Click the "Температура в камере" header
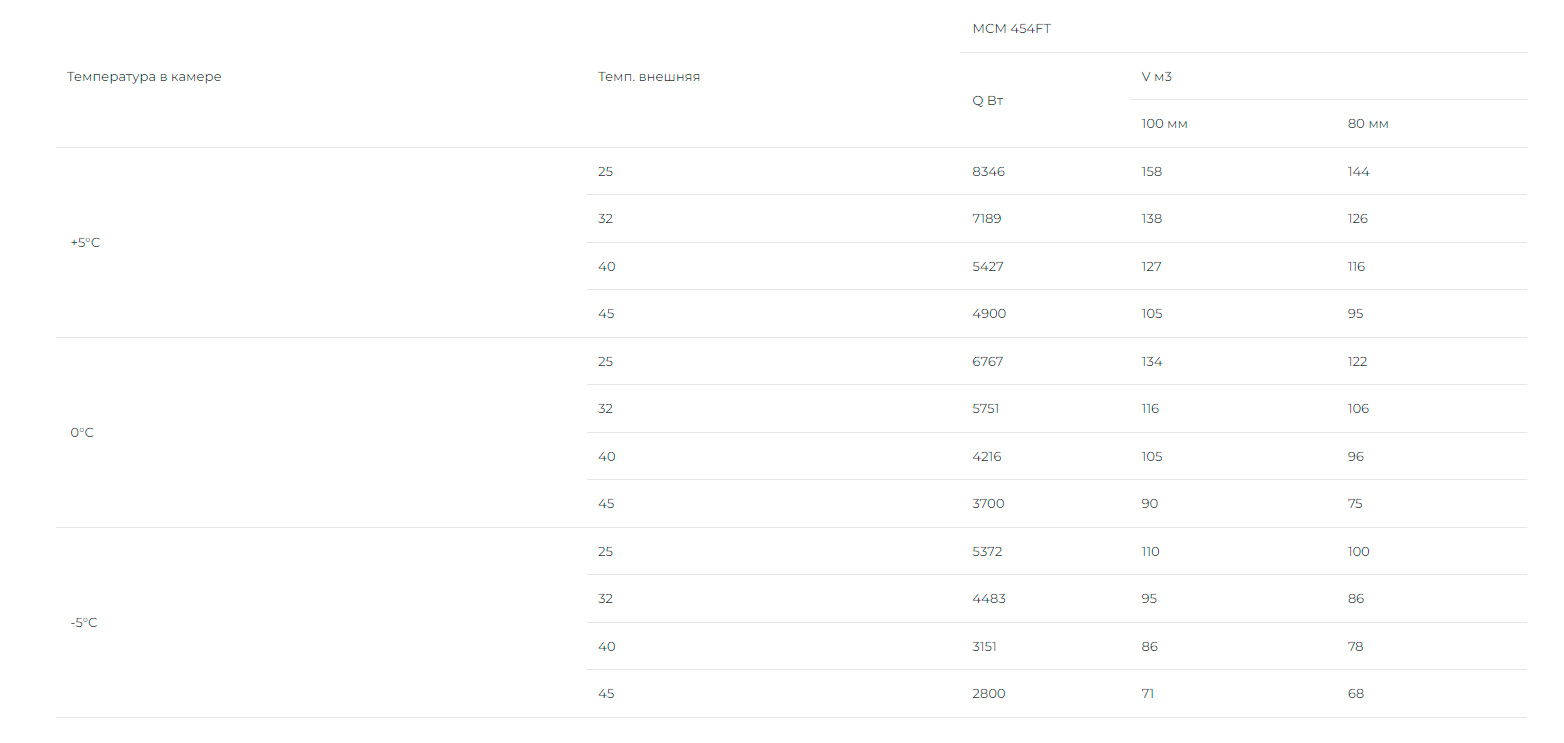 pyautogui.click(x=144, y=77)
